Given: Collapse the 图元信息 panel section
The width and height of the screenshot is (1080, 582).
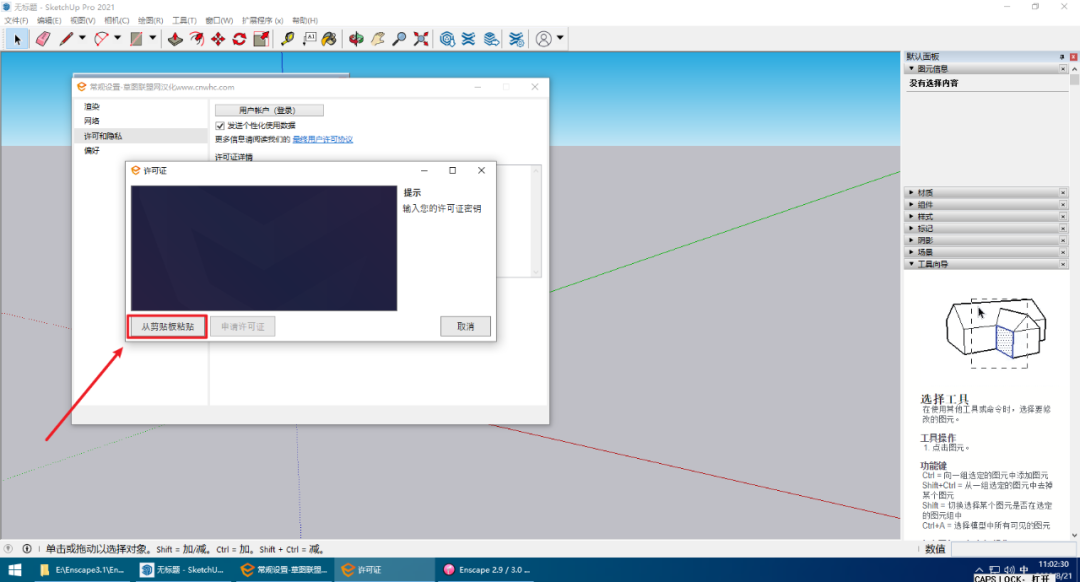Looking at the screenshot, I should click(911, 69).
